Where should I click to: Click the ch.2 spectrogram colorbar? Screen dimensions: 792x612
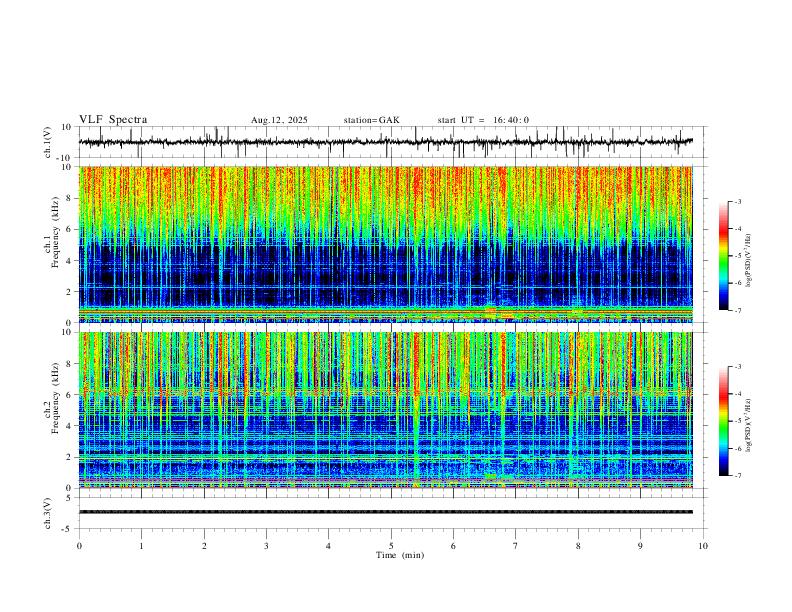tap(723, 421)
